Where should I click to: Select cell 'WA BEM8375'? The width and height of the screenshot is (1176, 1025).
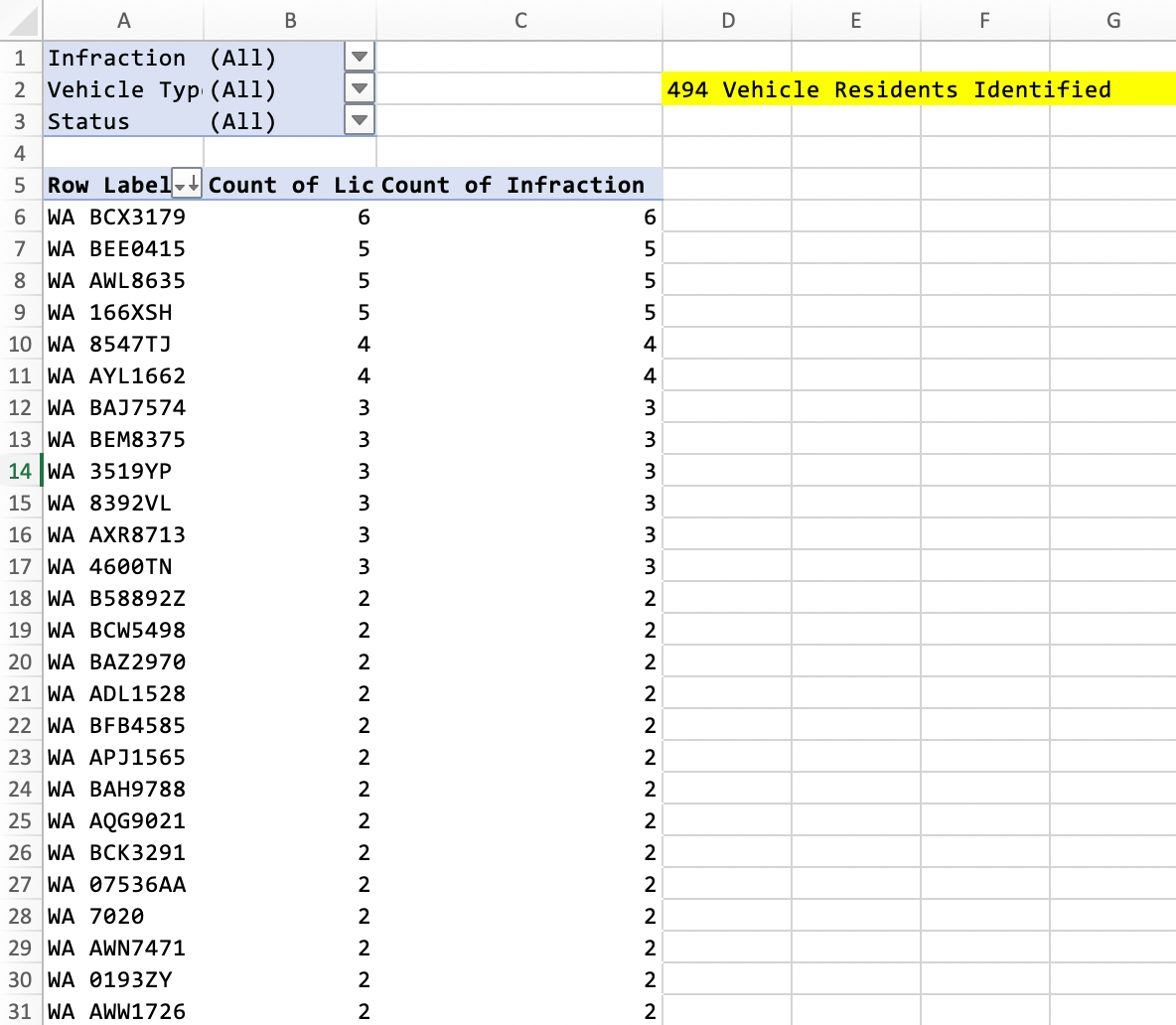pyautogui.click(x=124, y=439)
